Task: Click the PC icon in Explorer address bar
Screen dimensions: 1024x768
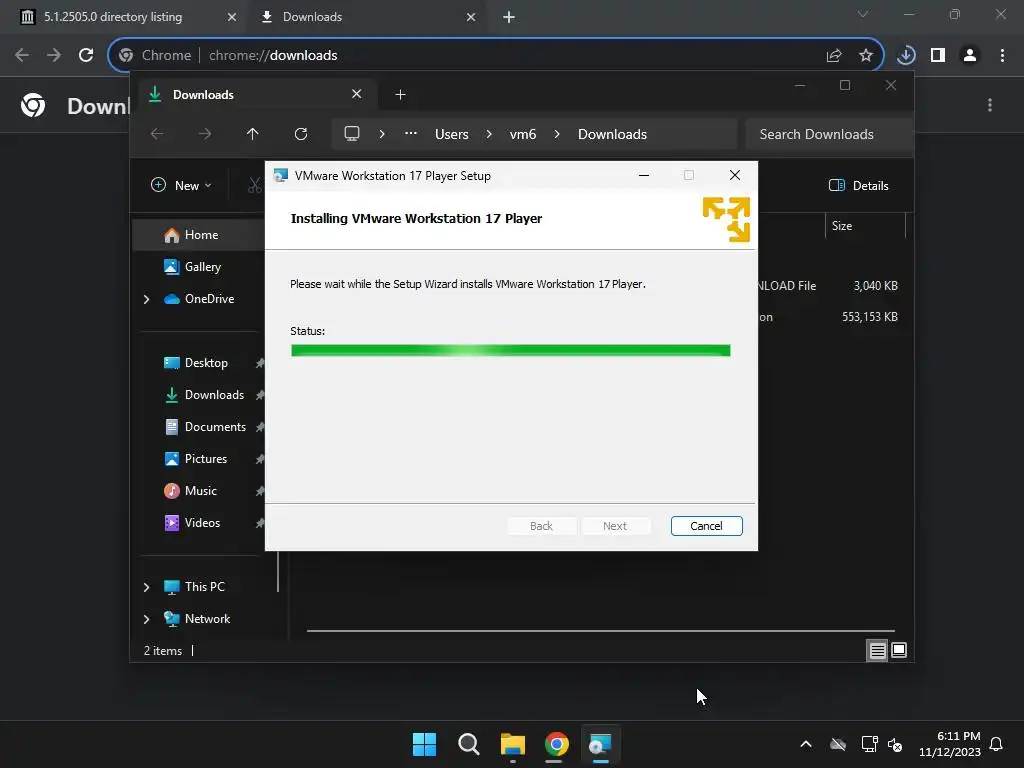Action: [352, 134]
